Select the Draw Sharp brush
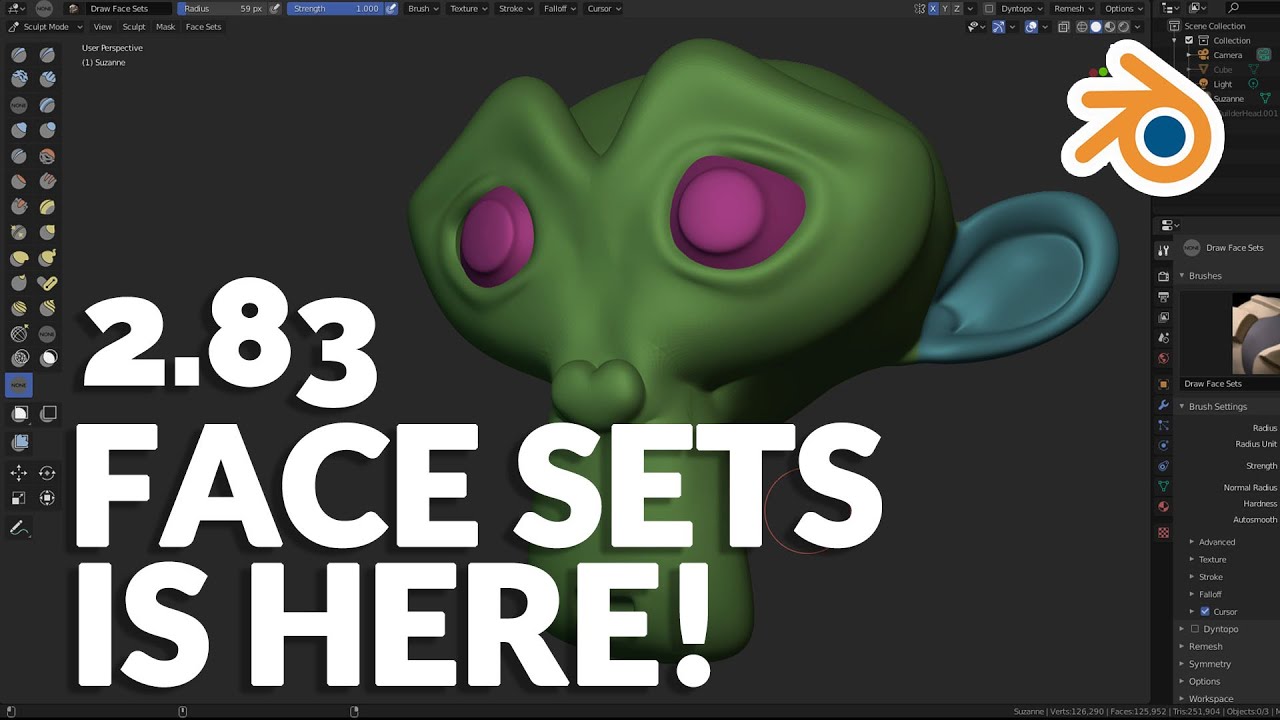 coord(47,54)
